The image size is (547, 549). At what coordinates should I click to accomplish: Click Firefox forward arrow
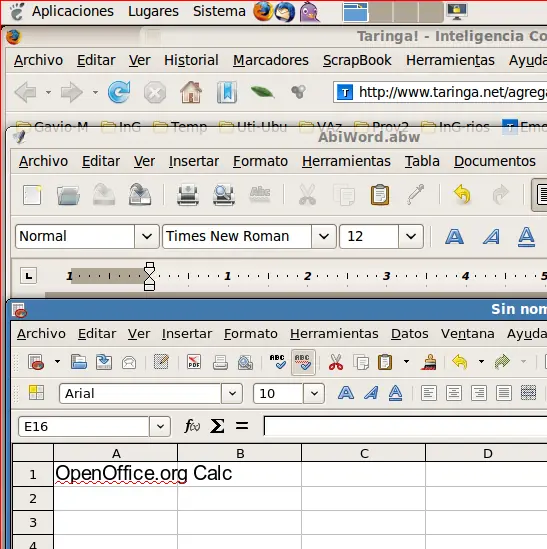[x=72, y=92]
